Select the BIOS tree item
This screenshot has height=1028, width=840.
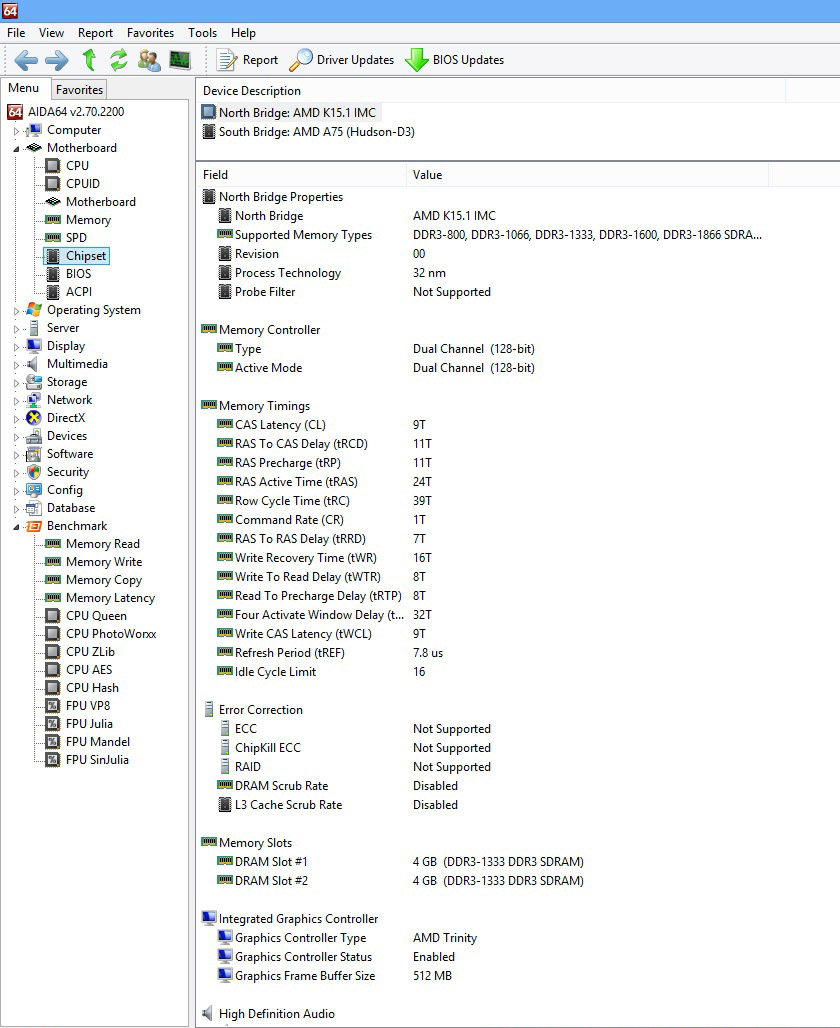coord(78,273)
